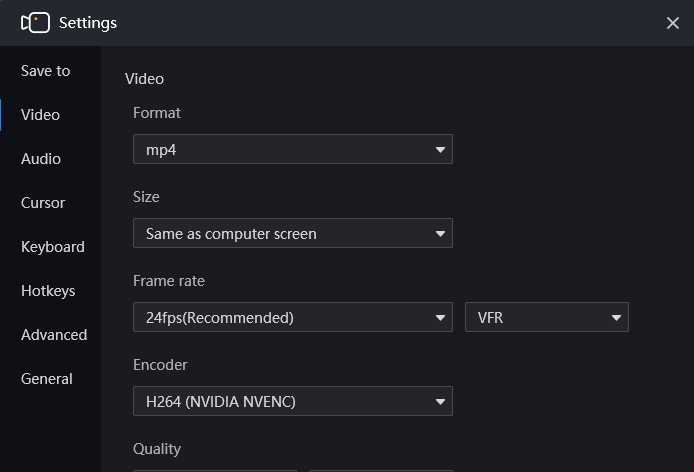The height and width of the screenshot is (472, 694).
Task: Open the General settings section
Action: [47, 379]
